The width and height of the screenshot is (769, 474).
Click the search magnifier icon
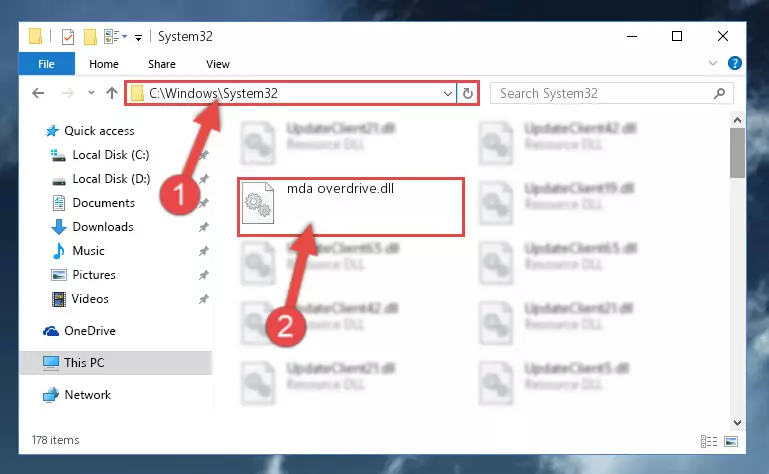pos(719,93)
